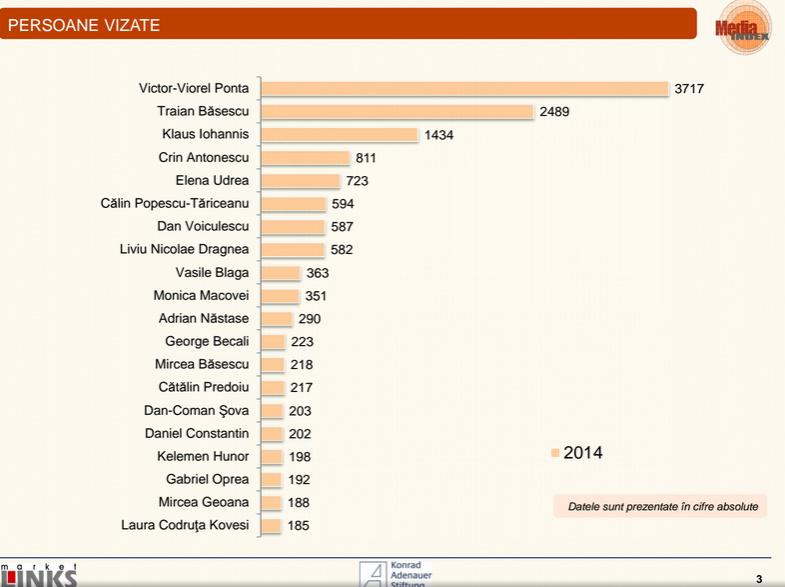The image size is (785, 587).
Task: Click the Victor-Viorel Ponta bar
Action: (x=464, y=89)
